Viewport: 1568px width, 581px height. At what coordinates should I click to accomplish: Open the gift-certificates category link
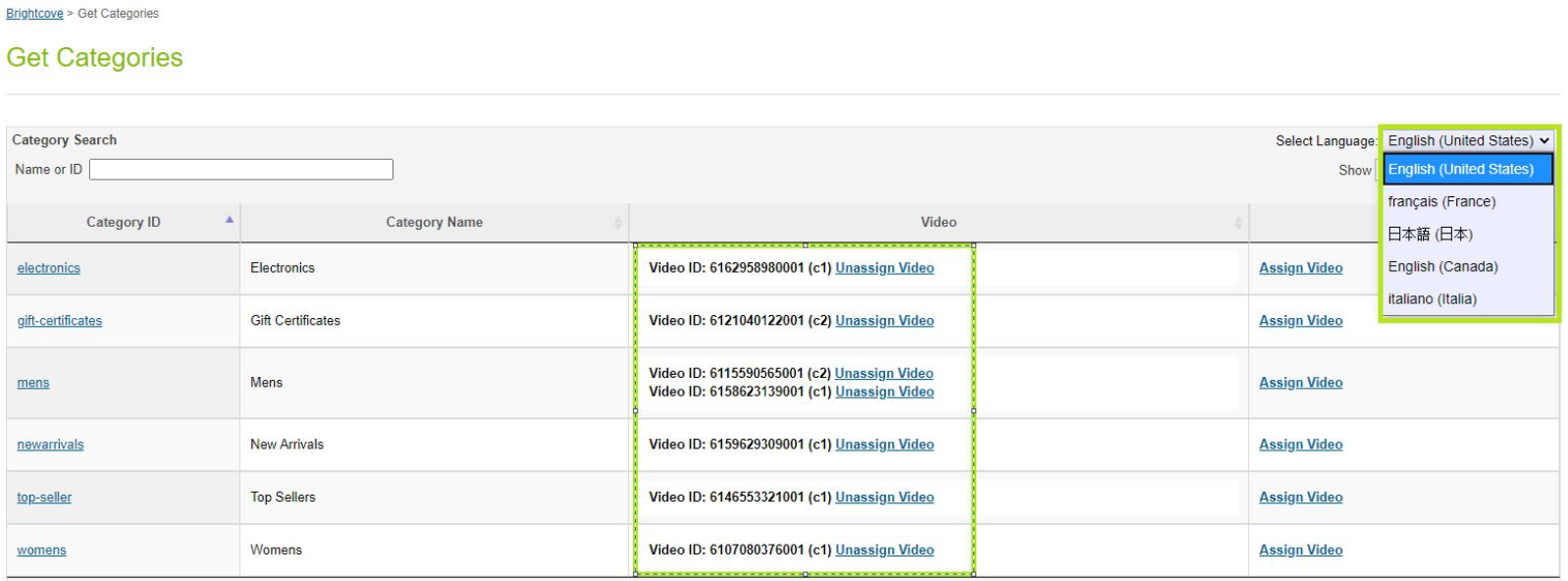pos(60,321)
